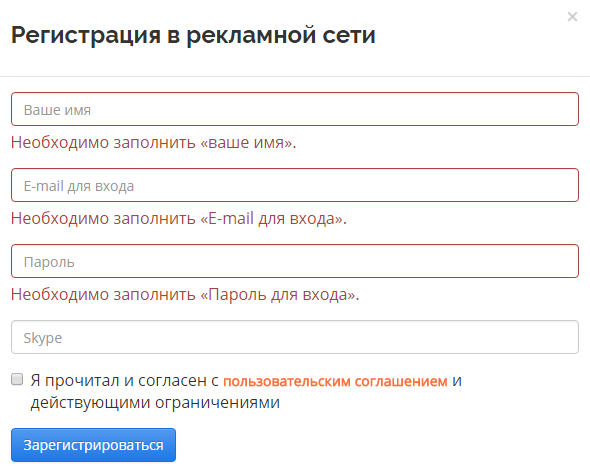Click the words 'рекламной сети' in the title
590x470 pixels.
click(281, 35)
